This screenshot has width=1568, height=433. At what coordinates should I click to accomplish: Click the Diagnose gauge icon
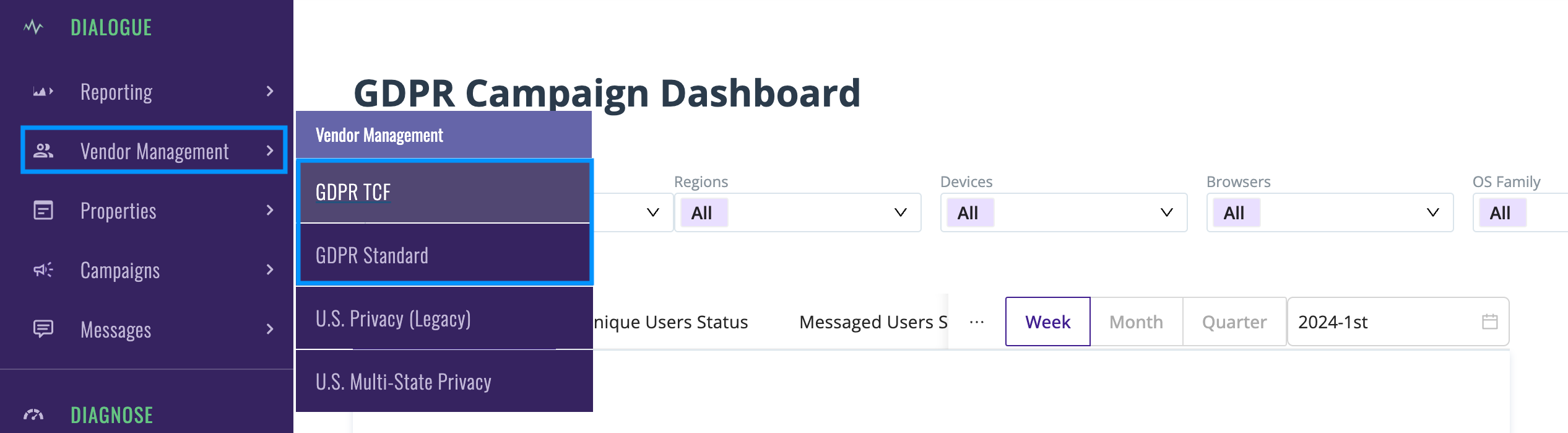tap(32, 415)
